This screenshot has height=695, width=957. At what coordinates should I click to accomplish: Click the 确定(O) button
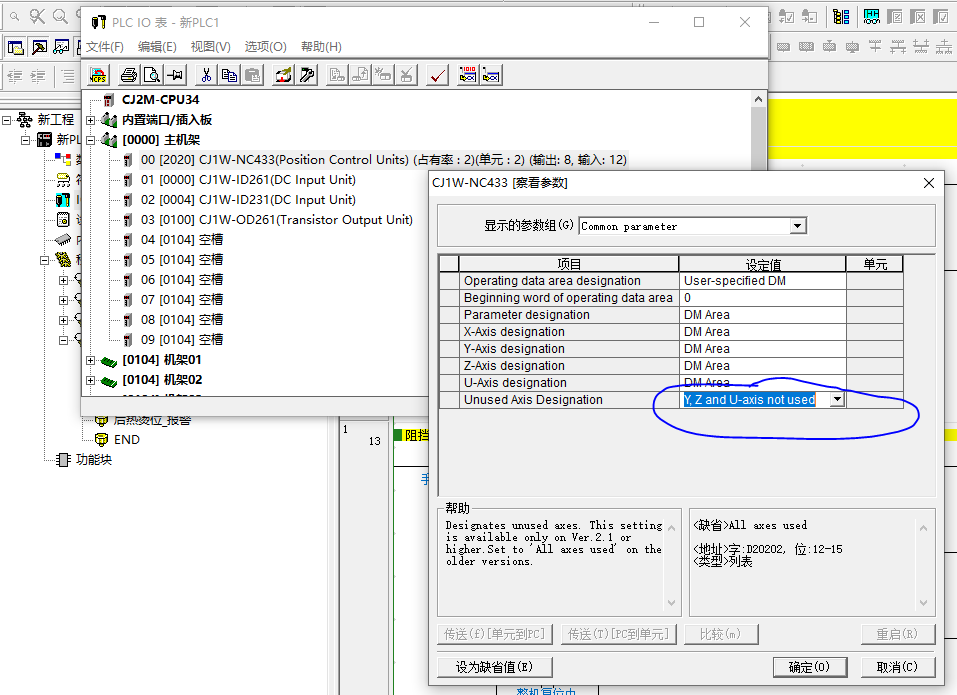(x=809, y=667)
